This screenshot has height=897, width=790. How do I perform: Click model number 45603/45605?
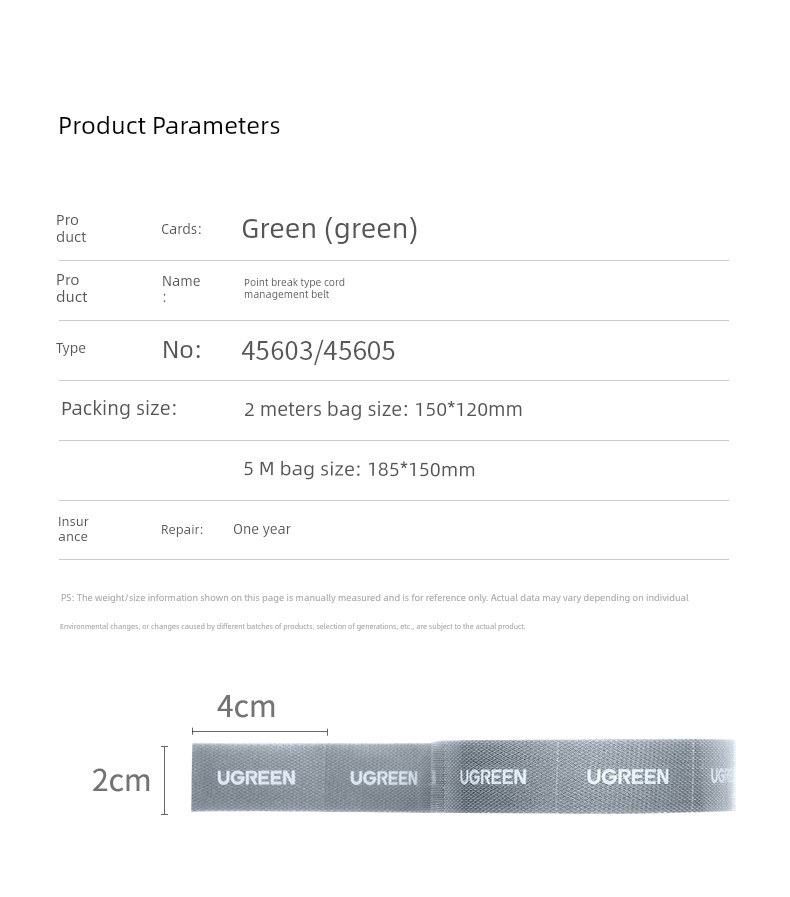[x=318, y=351]
